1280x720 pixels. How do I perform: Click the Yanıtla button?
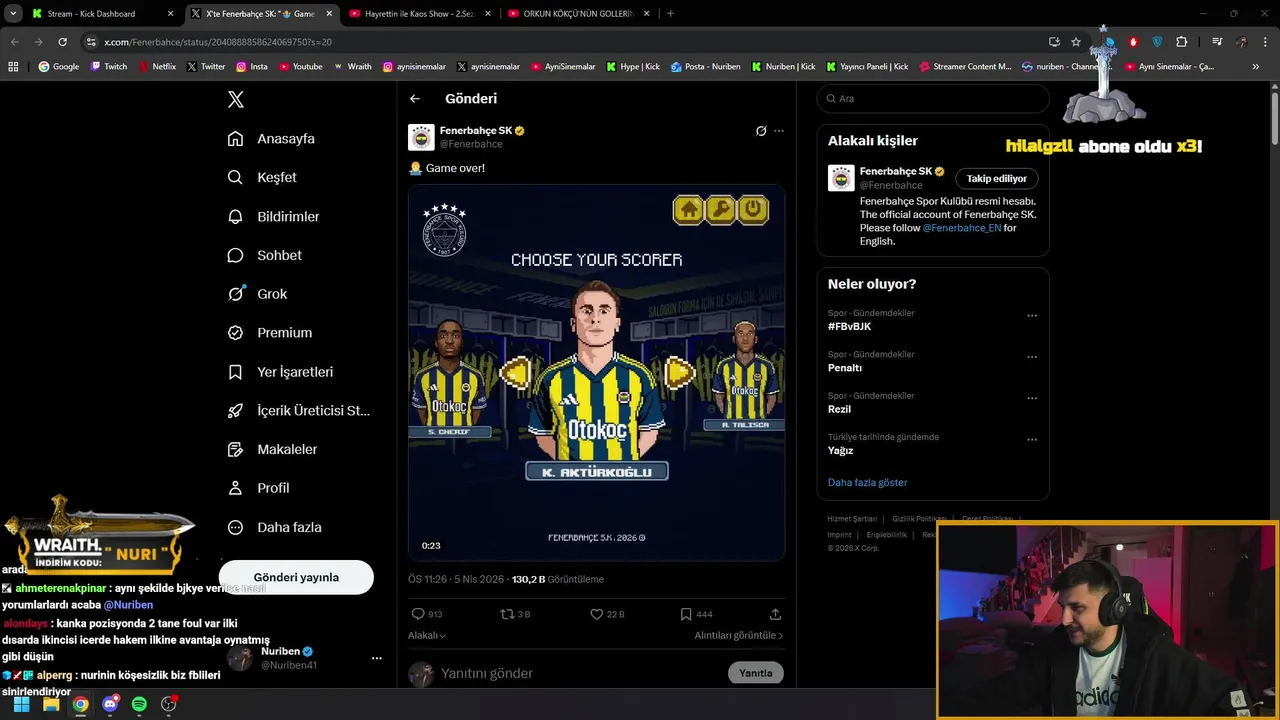(755, 673)
